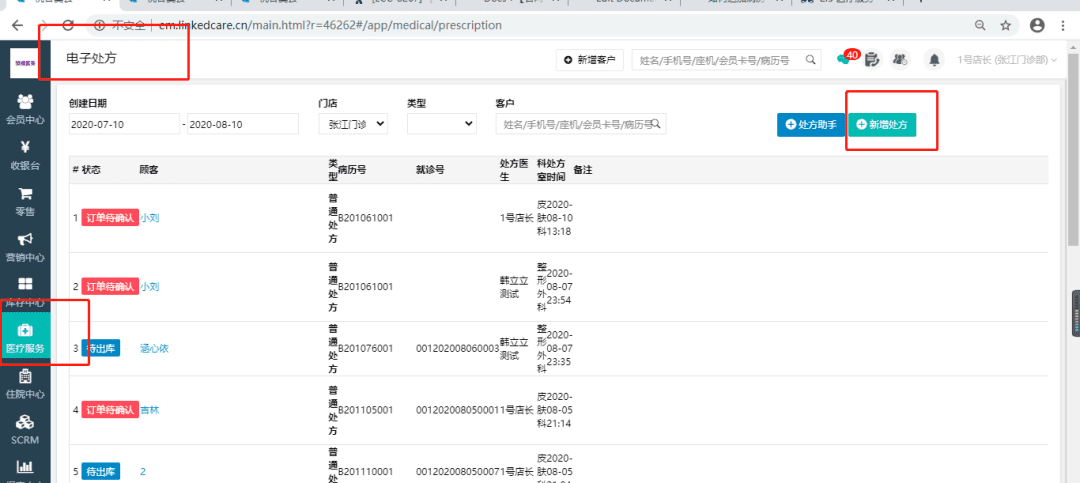1080x483 pixels.
Task: Expand the 类型 type dropdown
Action: click(441, 124)
